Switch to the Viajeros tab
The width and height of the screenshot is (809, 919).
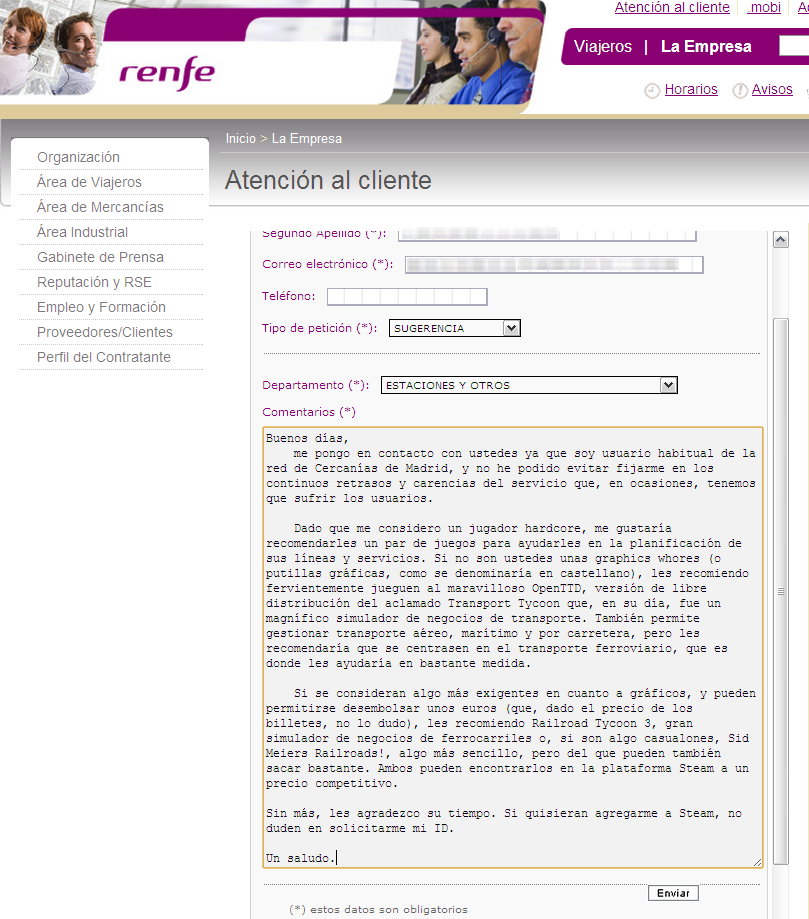[x=603, y=47]
